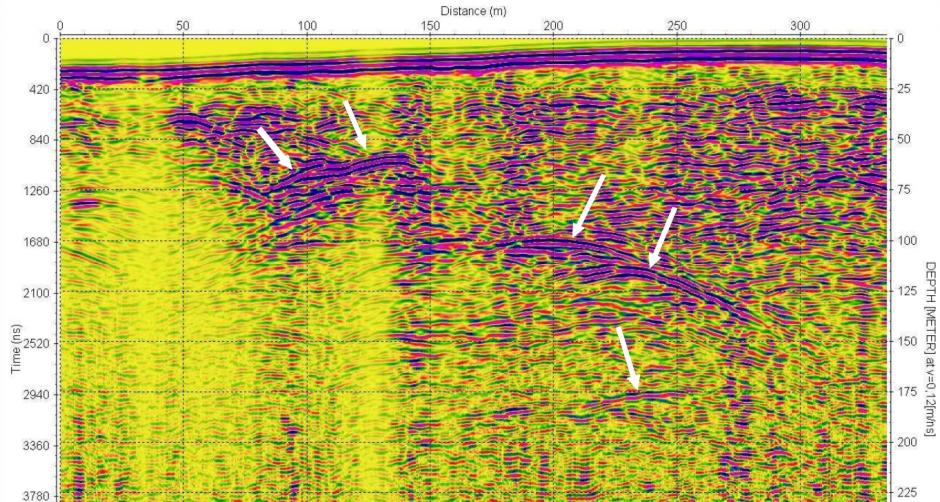Click the 0 tick on the Time axis
Screen dimensions: 940x502
(x=47, y=39)
